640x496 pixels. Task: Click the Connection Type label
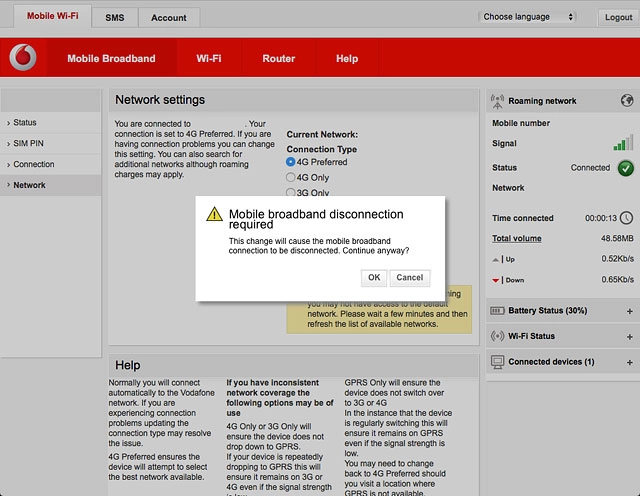(x=322, y=149)
